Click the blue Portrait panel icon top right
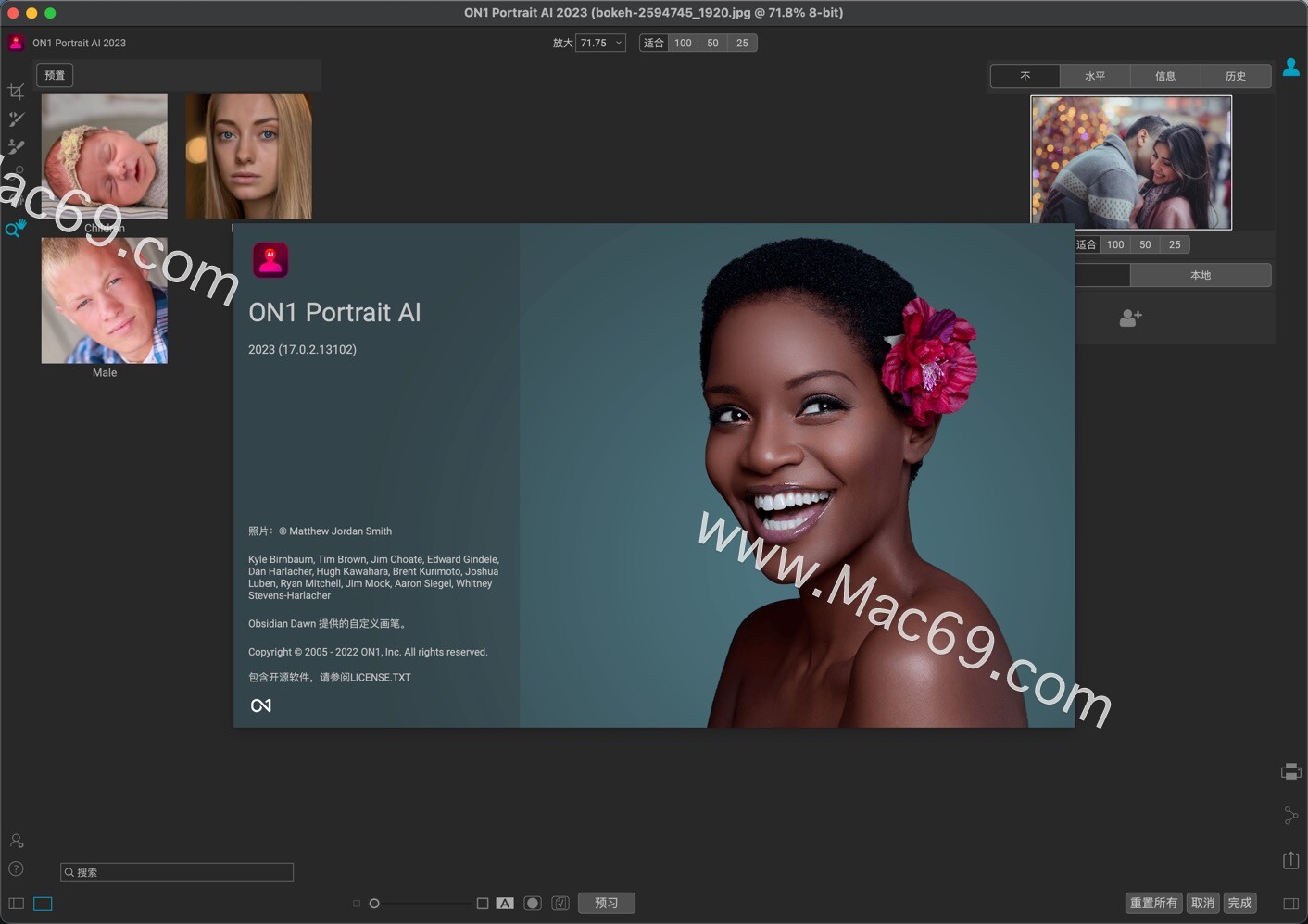This screenshot has width=1308, height=924. [1291, 66]
